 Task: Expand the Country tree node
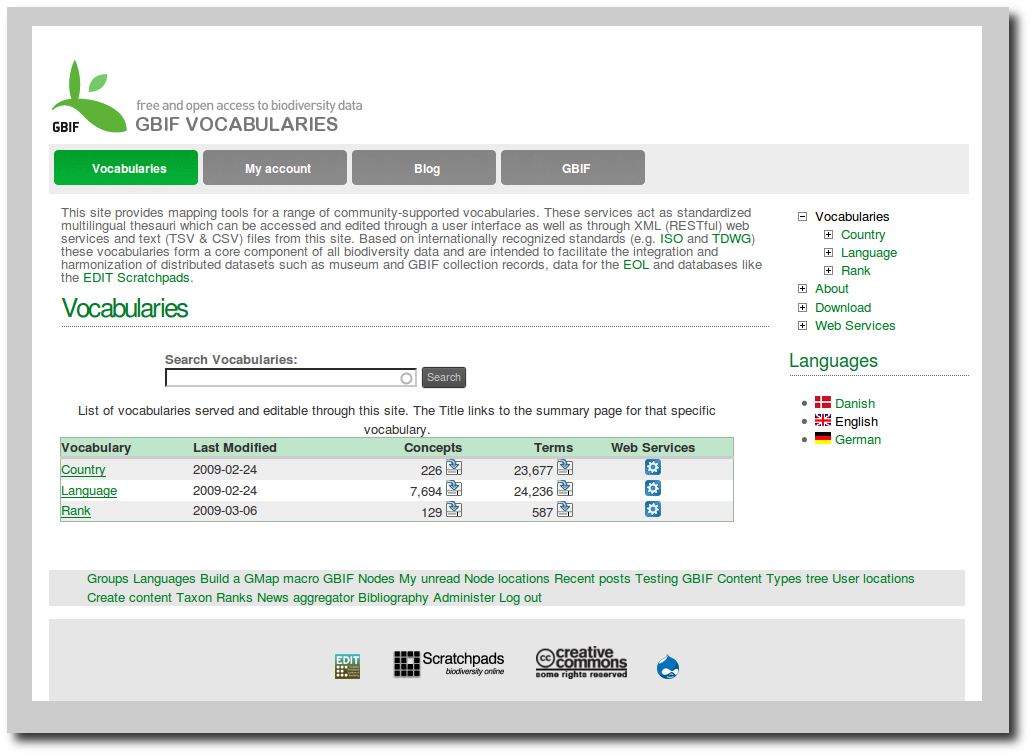(x=829, y=234)
